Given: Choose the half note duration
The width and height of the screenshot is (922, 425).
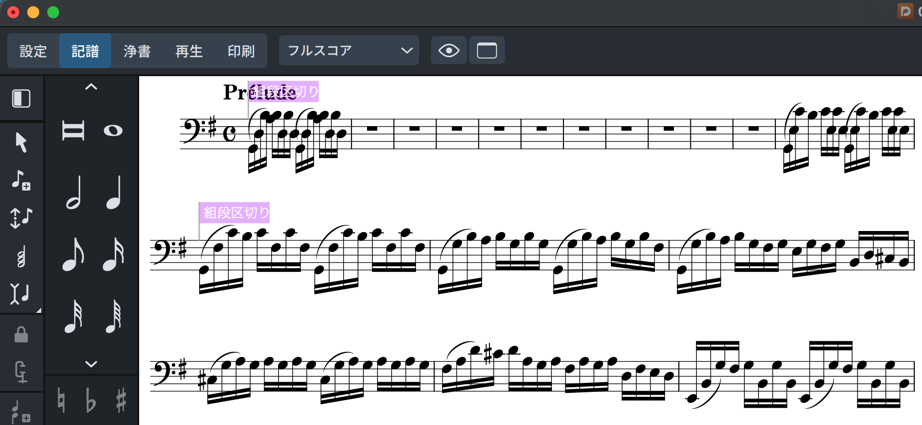Looking at the screenshot, I should point(73,193).
